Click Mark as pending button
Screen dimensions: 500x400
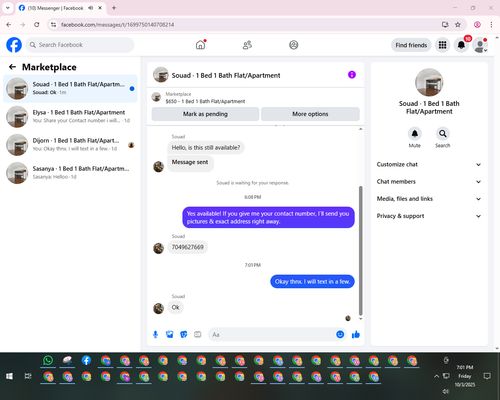[205, 114]
